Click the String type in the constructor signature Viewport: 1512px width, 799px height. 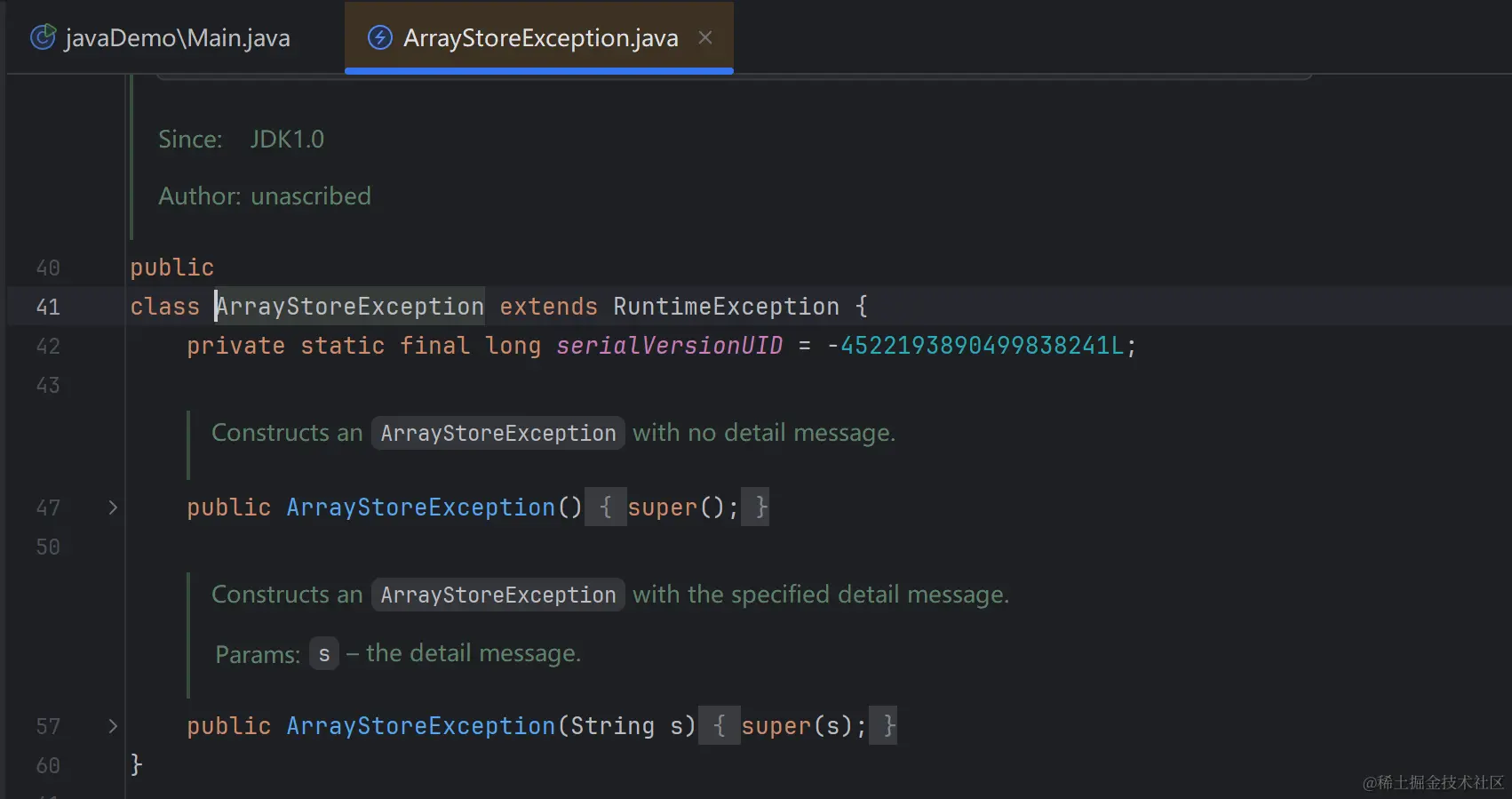tap(612, 726)
